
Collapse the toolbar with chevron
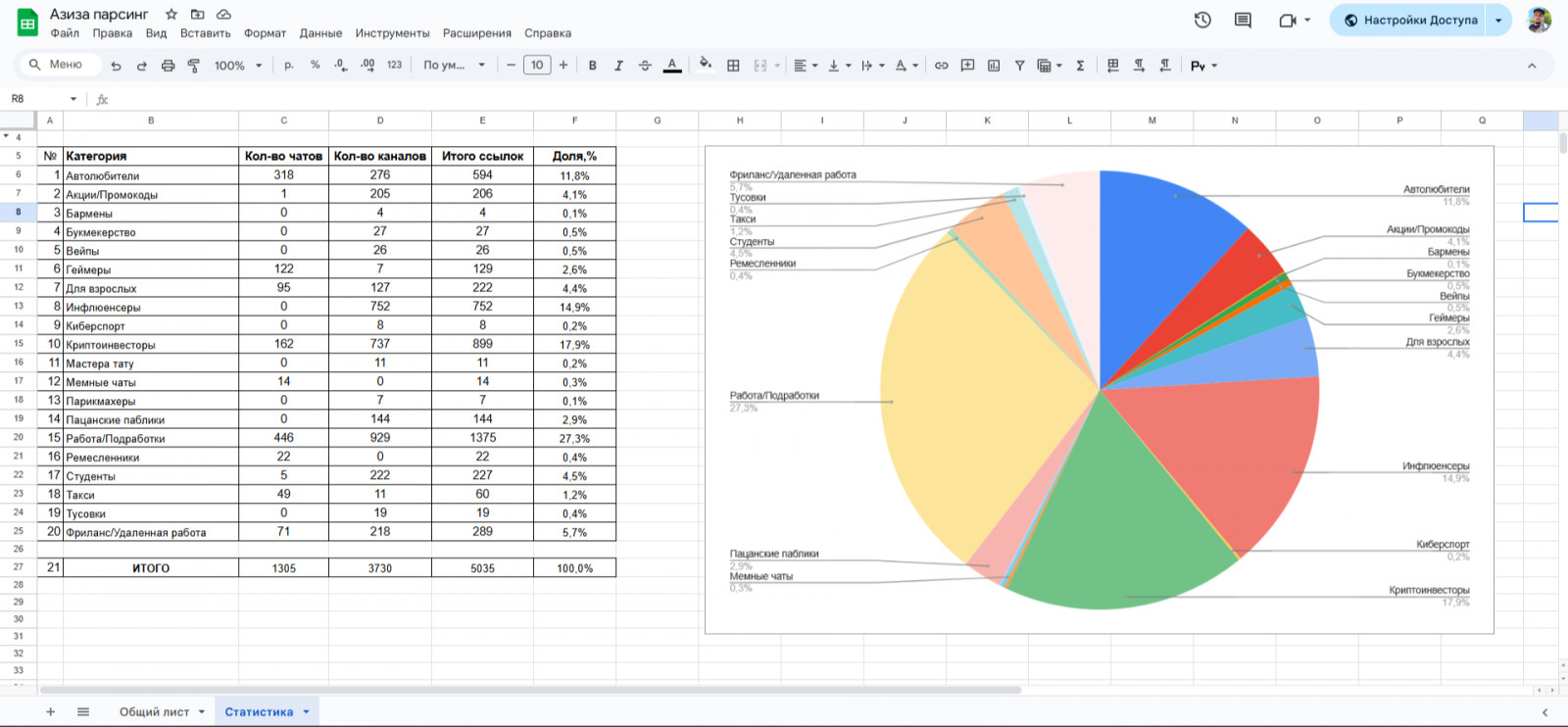pyautogui.click(x=1532, y=66)
